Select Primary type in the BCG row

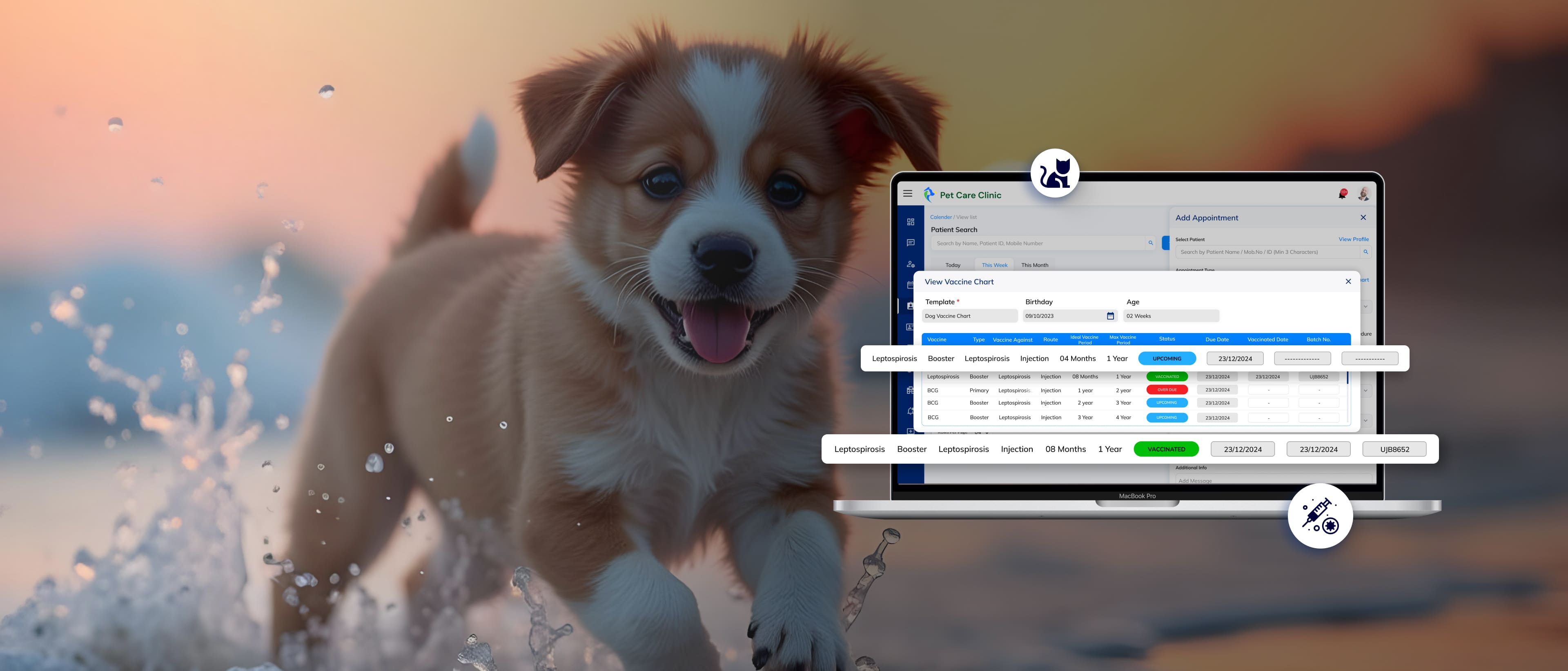tap(979, 391)
